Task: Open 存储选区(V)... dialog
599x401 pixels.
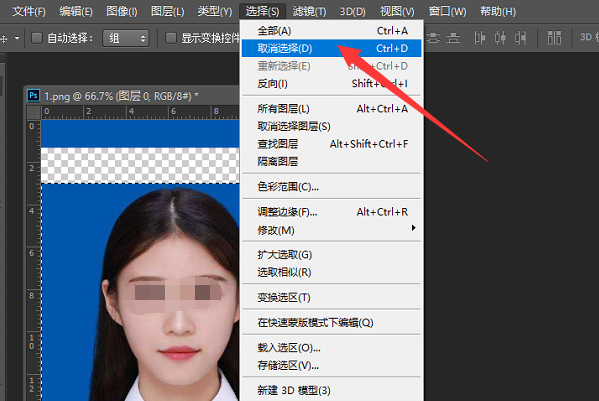Action: tap(332, 365)
